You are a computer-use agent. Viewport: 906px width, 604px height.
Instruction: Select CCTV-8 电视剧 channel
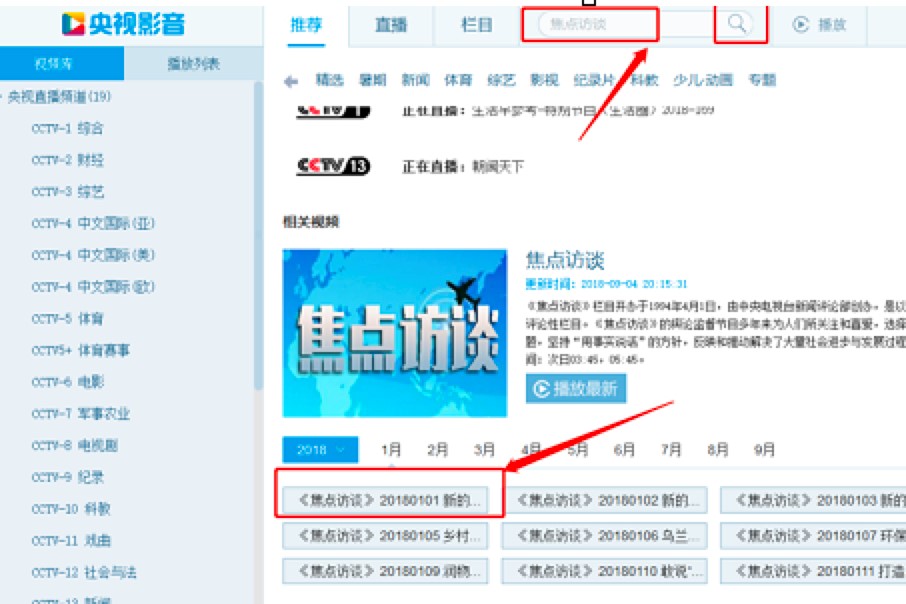[74, 446]
